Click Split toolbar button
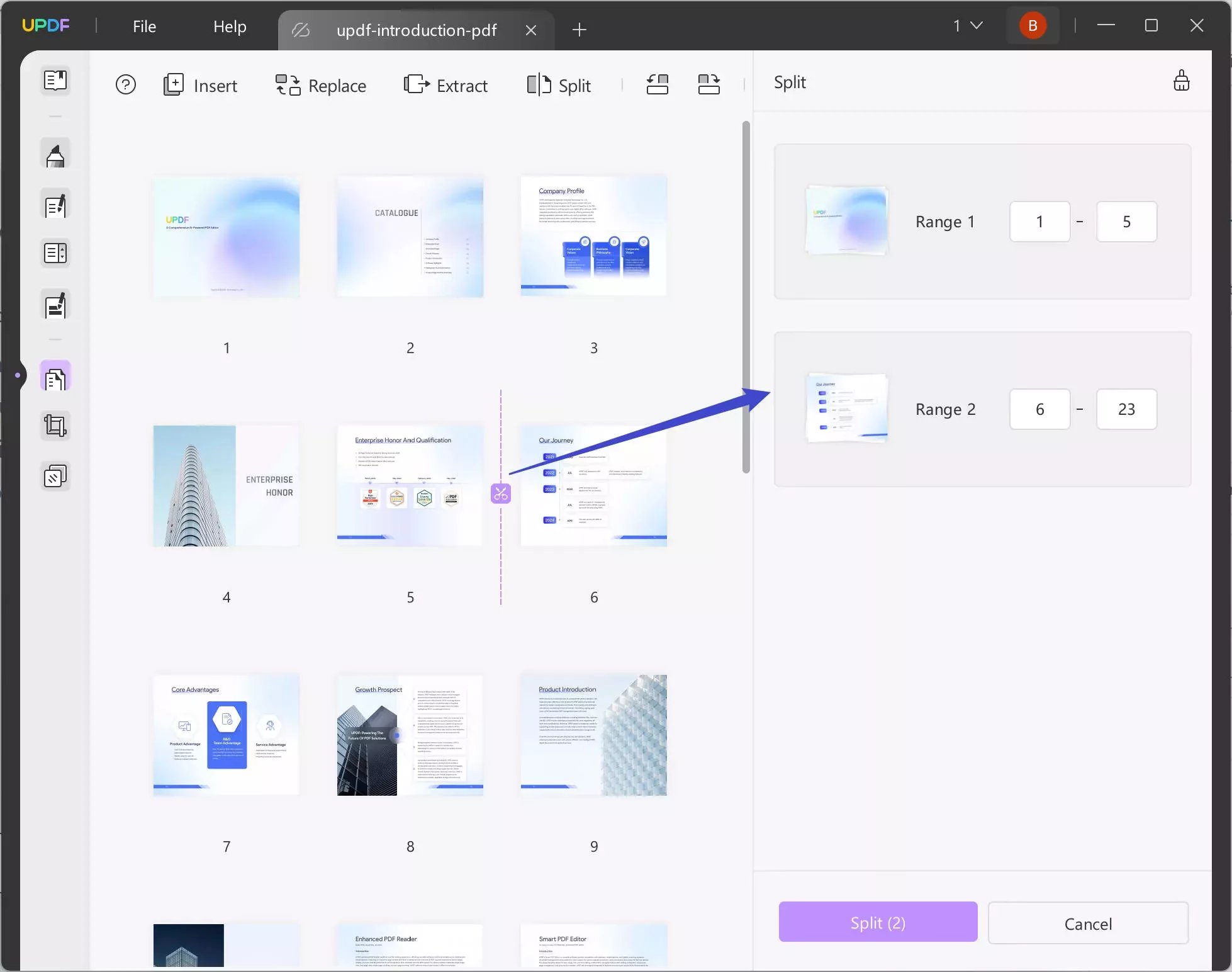This screenshot has height=972, width=1232. (x=559, y=85)
